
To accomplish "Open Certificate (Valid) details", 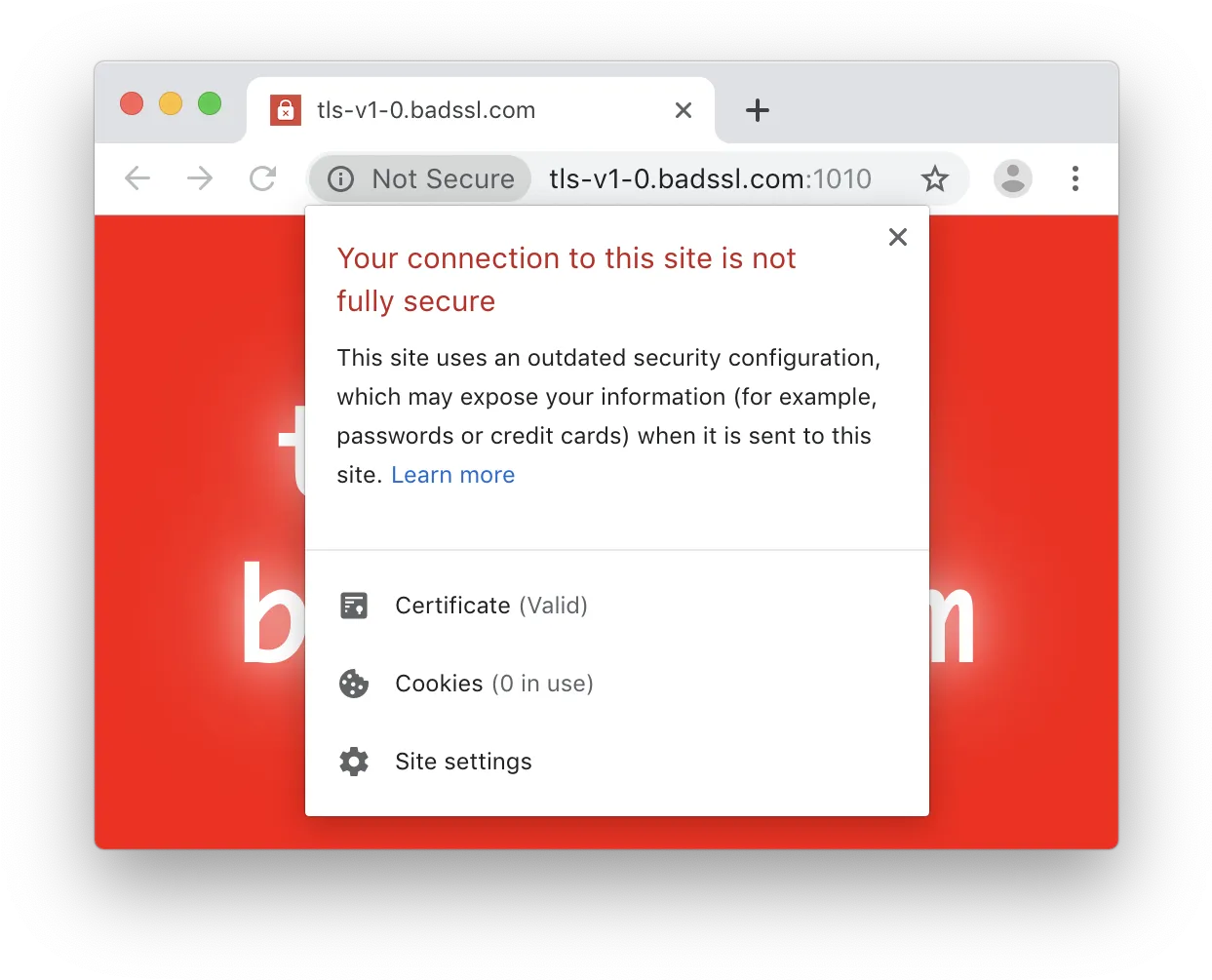I will [616, 606].
